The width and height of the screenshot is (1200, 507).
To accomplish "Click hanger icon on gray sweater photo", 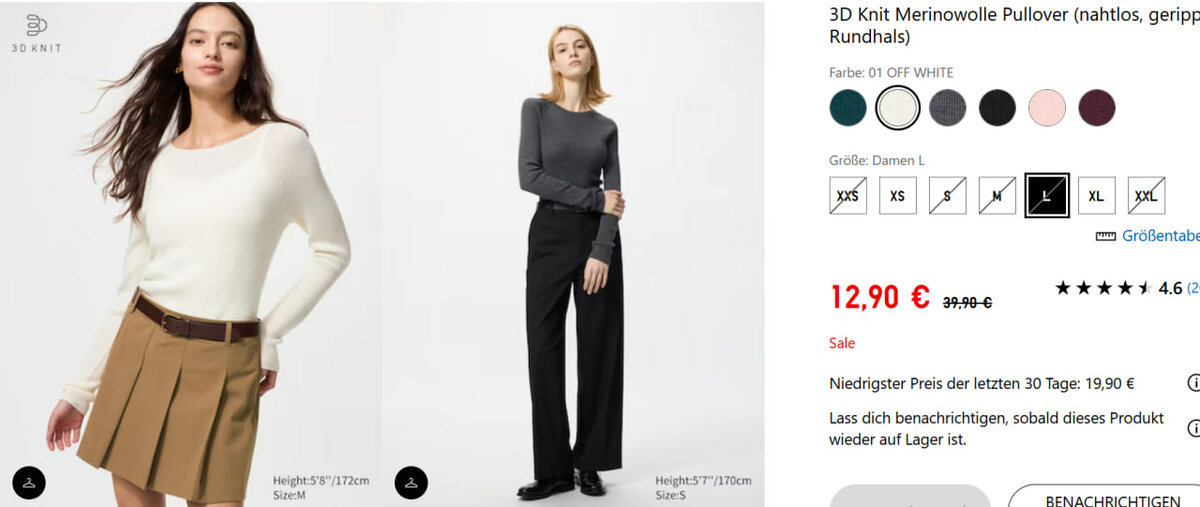I will point(411,482).
